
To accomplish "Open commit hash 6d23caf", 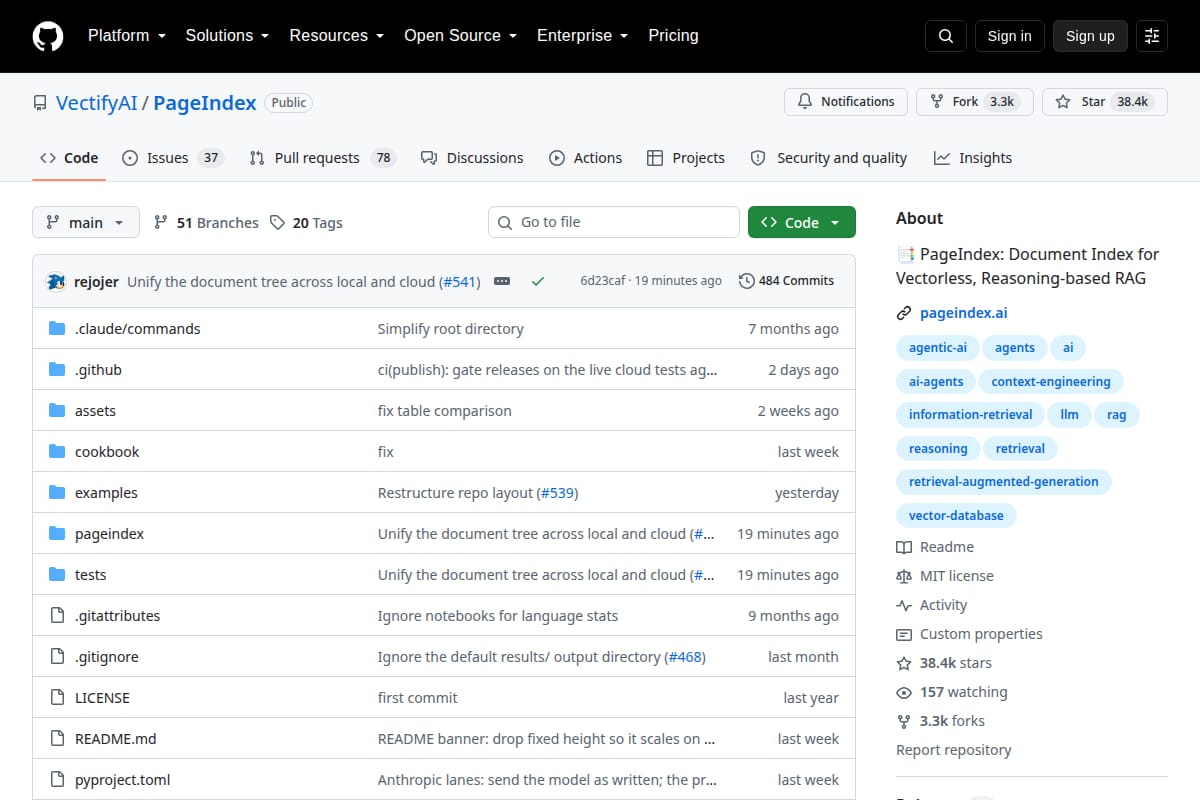I will click(x=603, y=281).
